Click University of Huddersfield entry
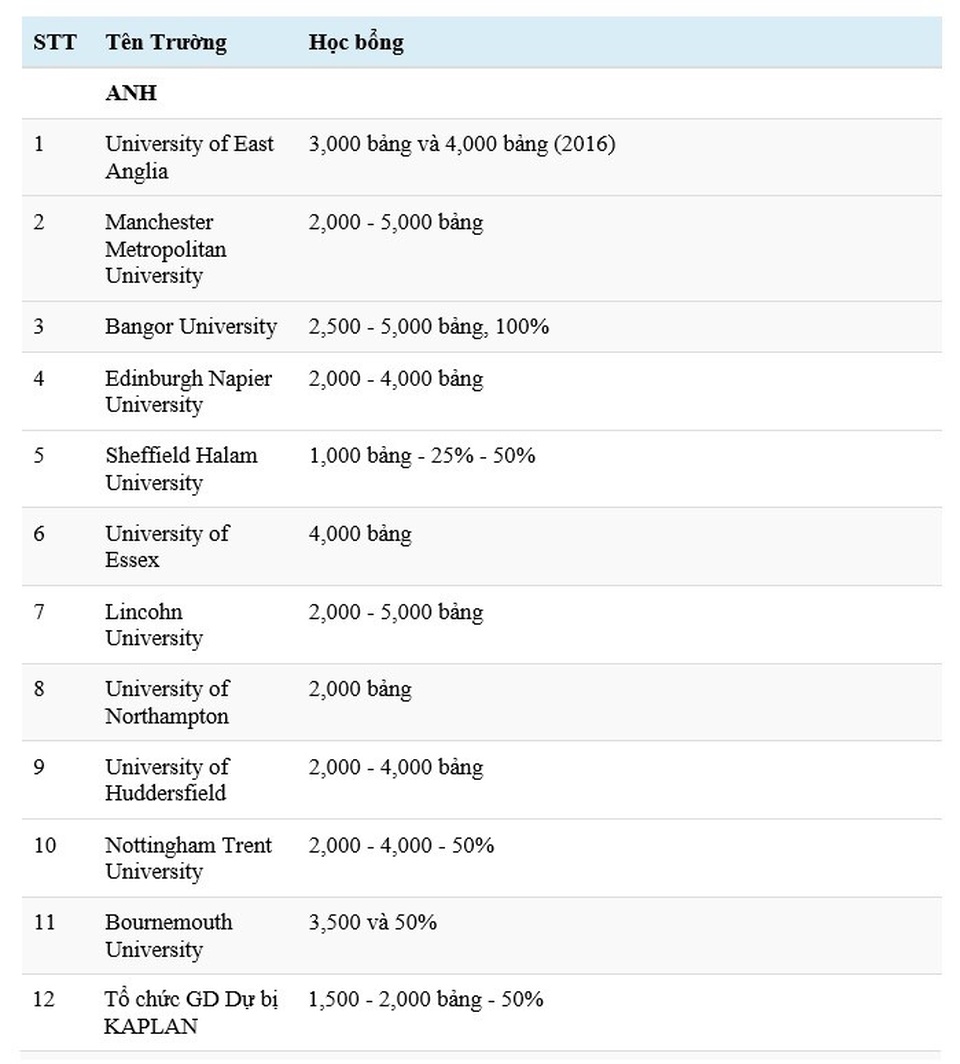 (167, 780)
